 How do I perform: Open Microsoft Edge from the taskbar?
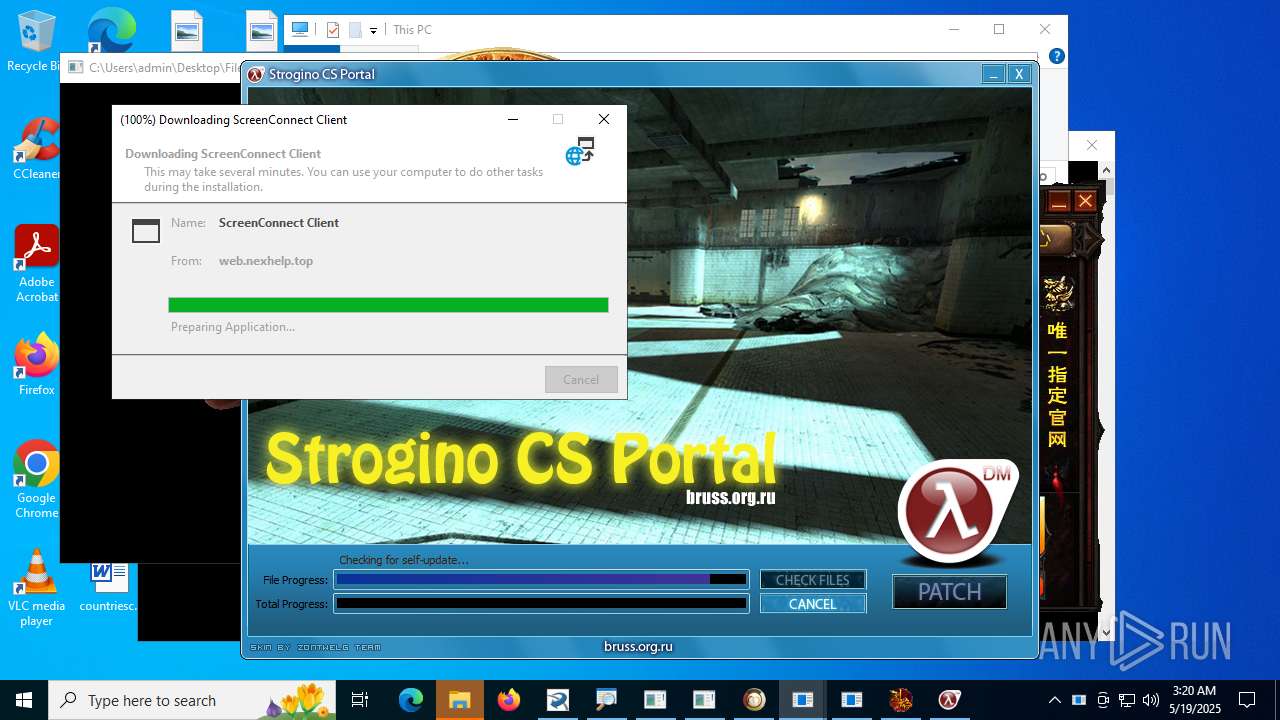pyautogui.click(x=411, y=700)
